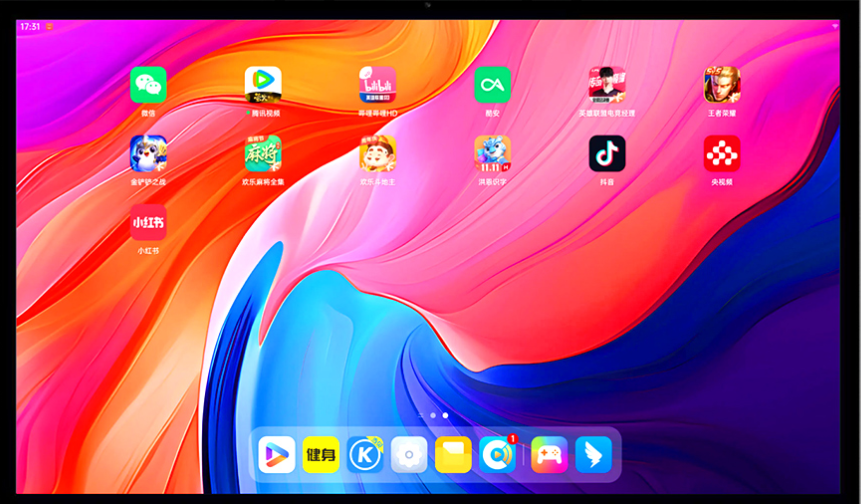This screenshot has height=504, width=861.
Task: Open the Xiaohongshu (小红书) app
Action: point(148,223)
